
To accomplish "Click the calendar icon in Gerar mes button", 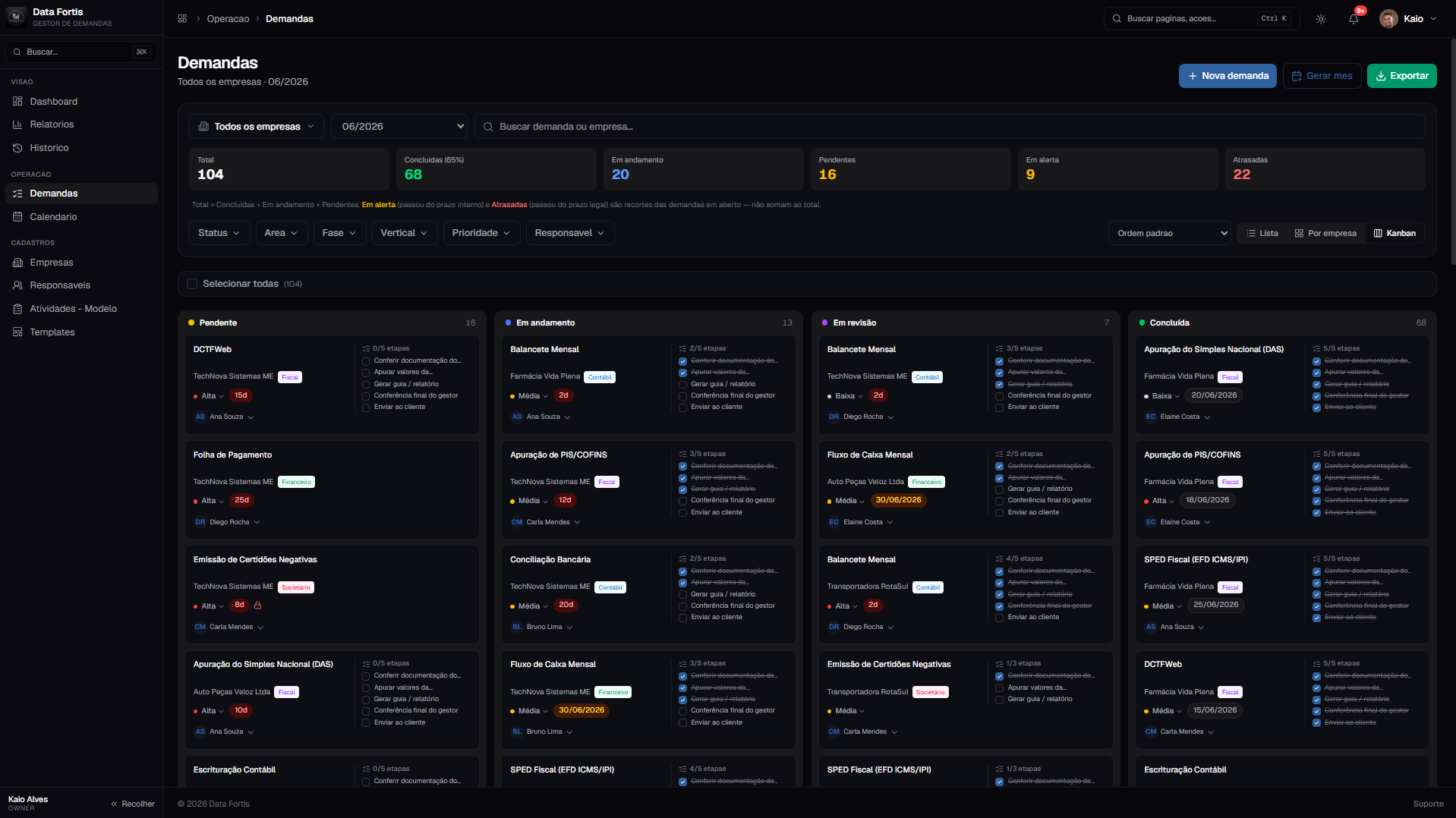I will [1297, 76].
